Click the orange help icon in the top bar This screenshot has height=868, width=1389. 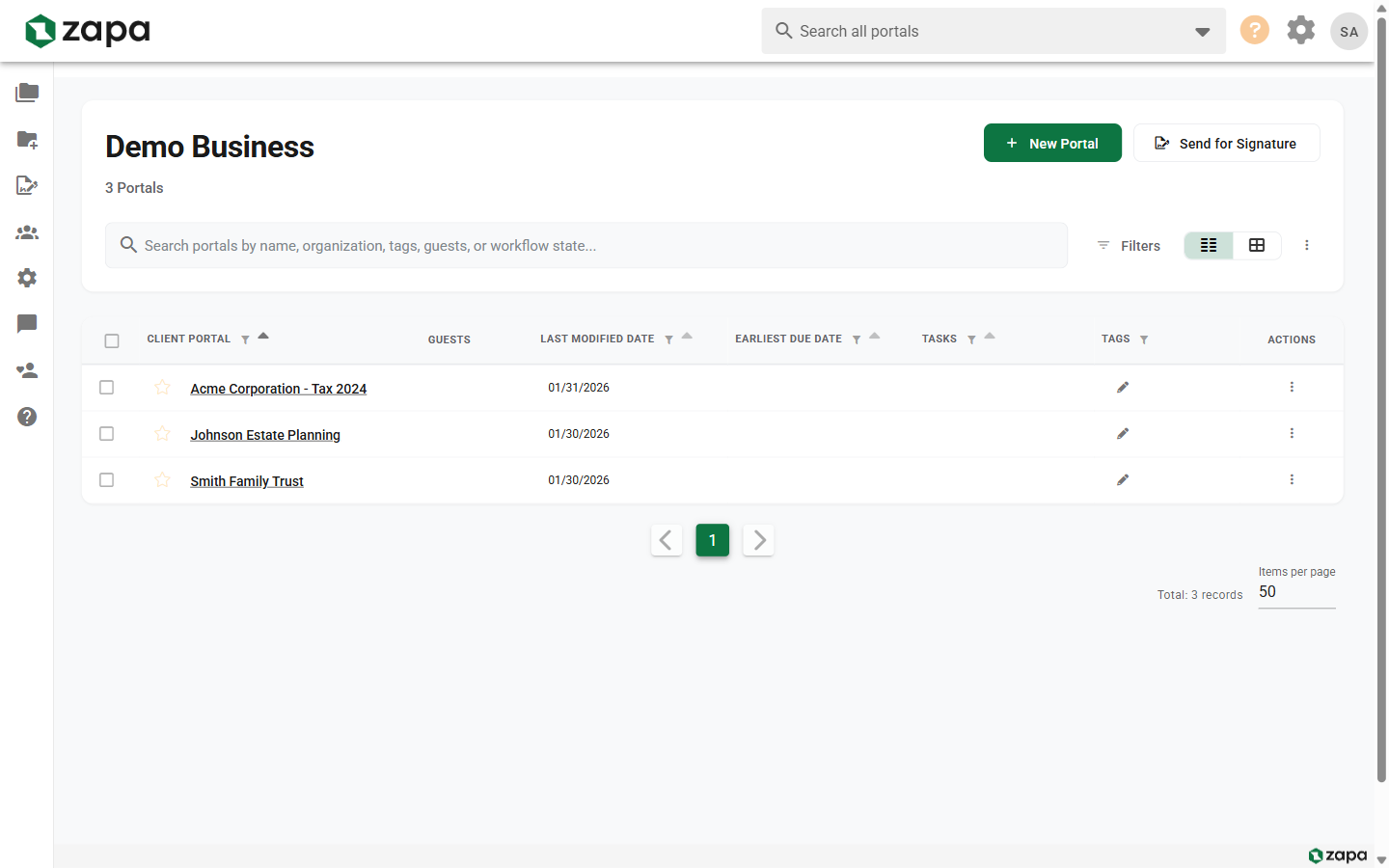coord(1254,30)
